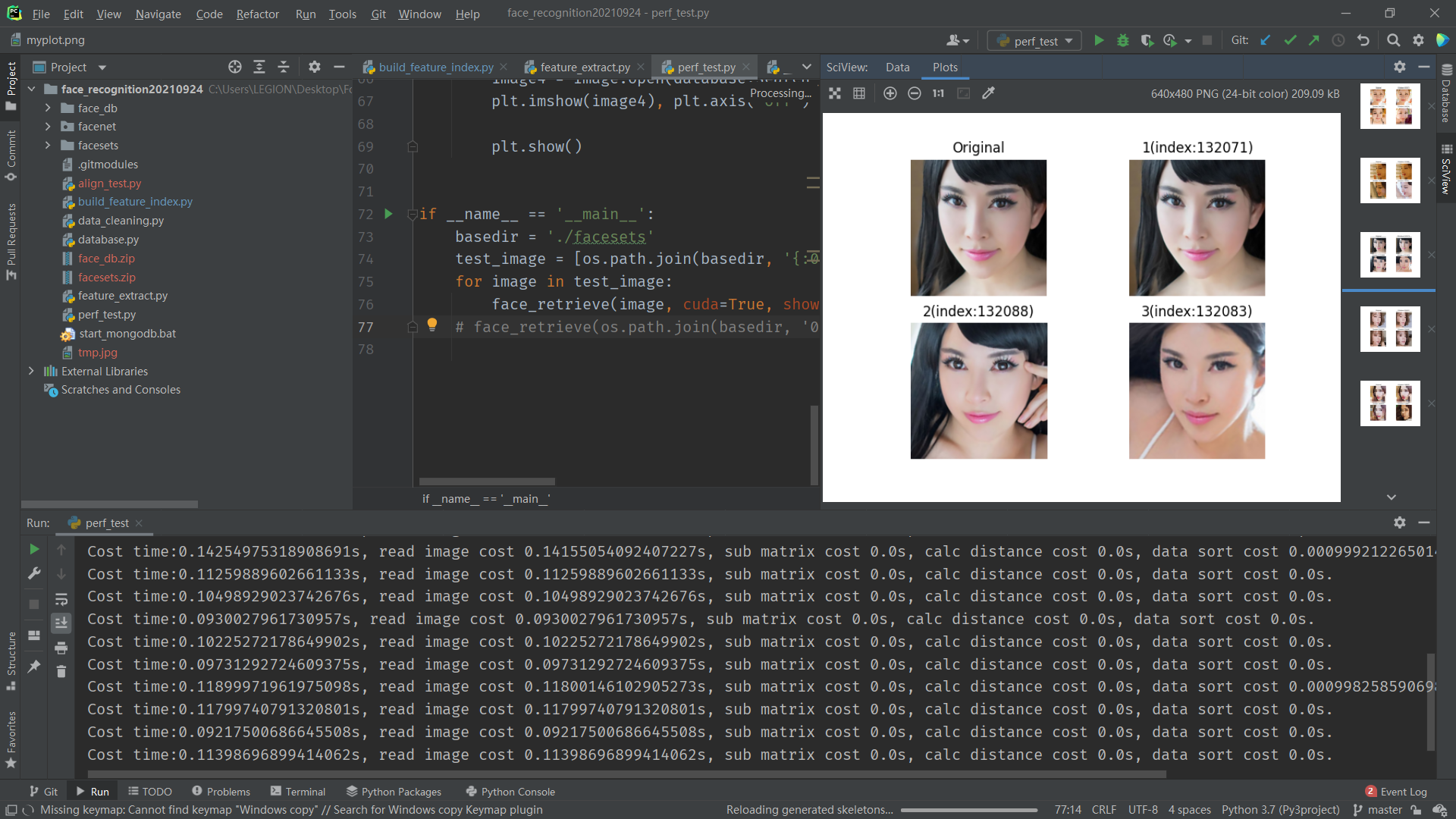Expand the face_db folder

point(48,108)
